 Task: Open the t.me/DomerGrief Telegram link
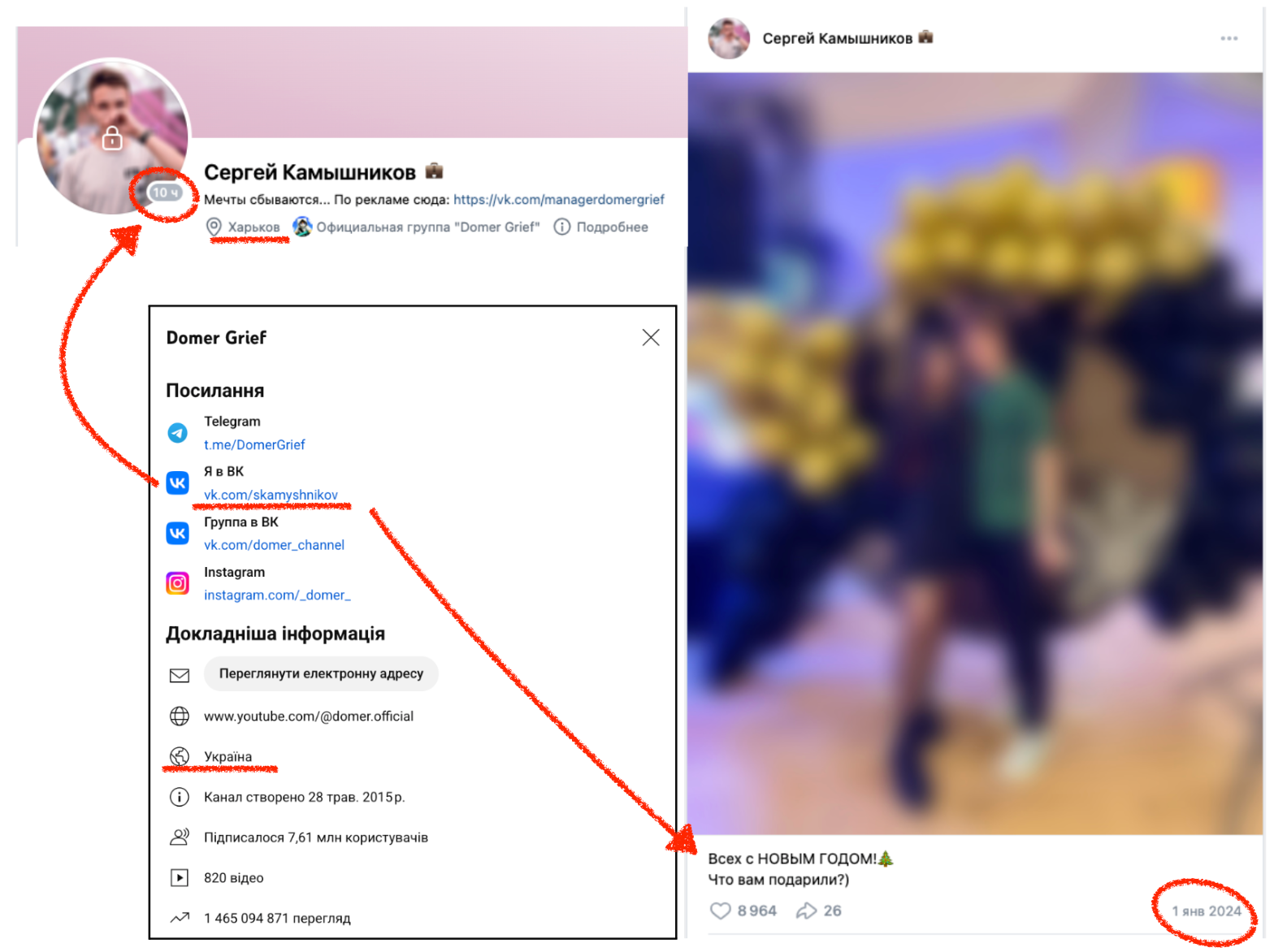click(x=254, y=444)
